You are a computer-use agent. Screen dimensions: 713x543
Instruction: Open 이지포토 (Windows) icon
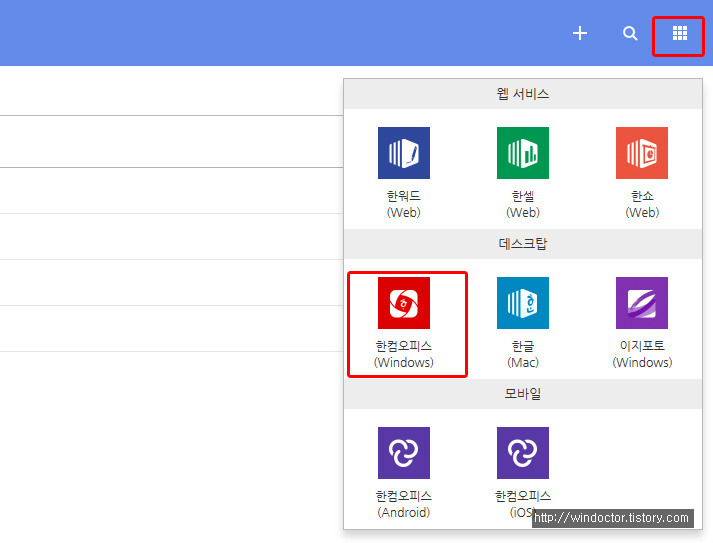[642, 303]
